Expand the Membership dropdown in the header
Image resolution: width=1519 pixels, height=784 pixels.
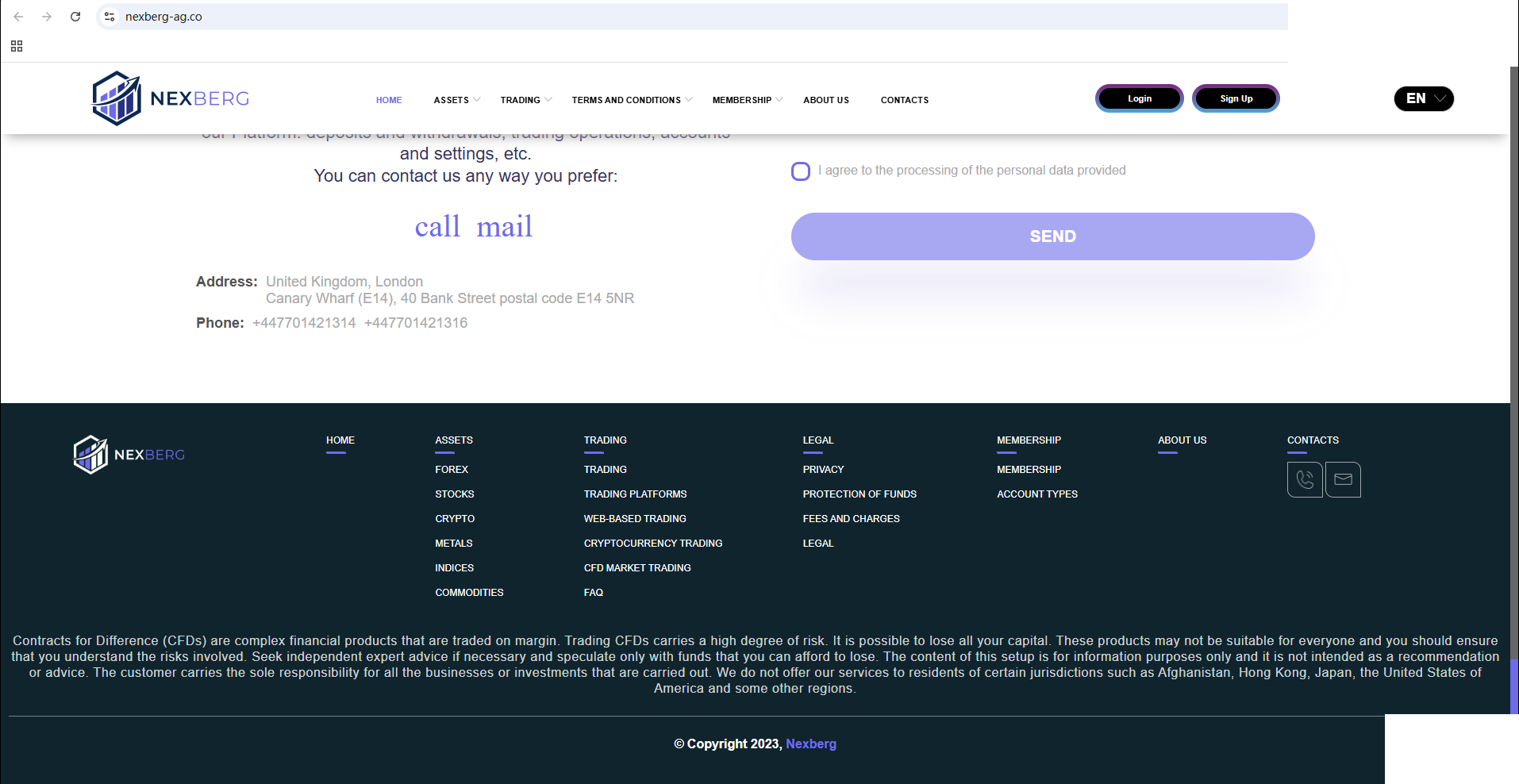pyautogui.click(x=748, y=100)
